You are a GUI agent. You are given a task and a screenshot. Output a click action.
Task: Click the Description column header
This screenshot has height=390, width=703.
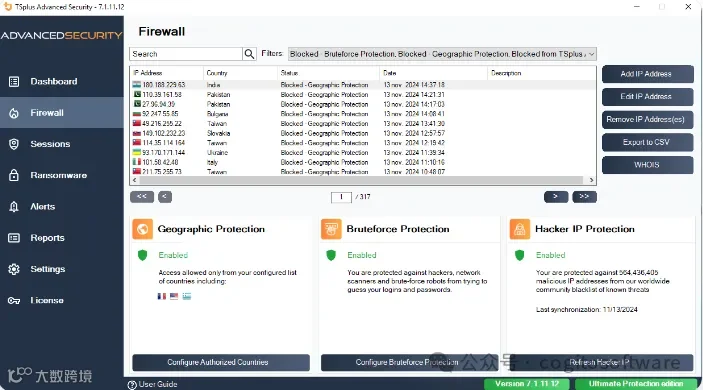tap(542, 73)
